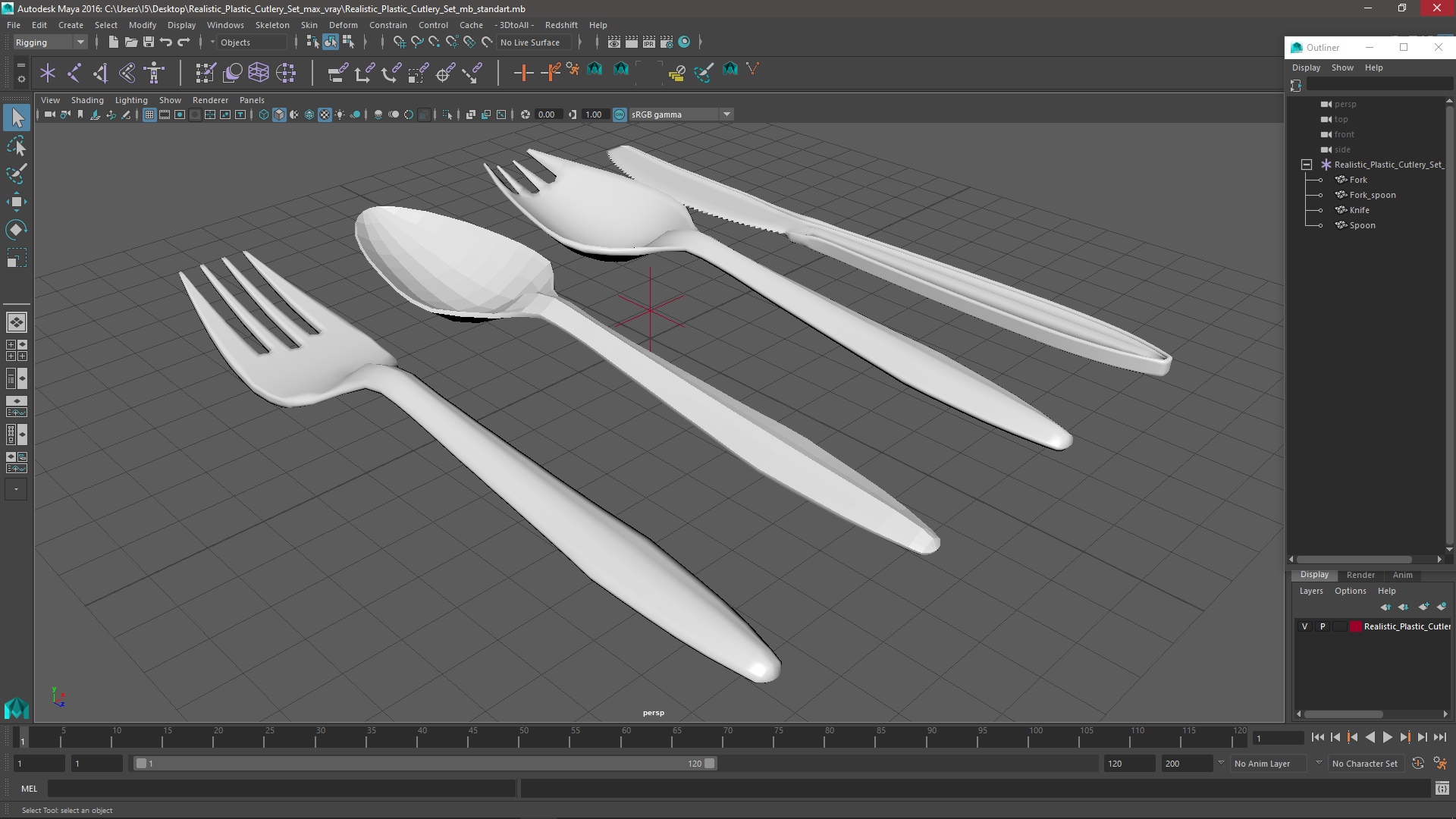1456x819 pixels.
Task: Open the Layers menu in layer editor
Action: click(x=1310, y=591)
